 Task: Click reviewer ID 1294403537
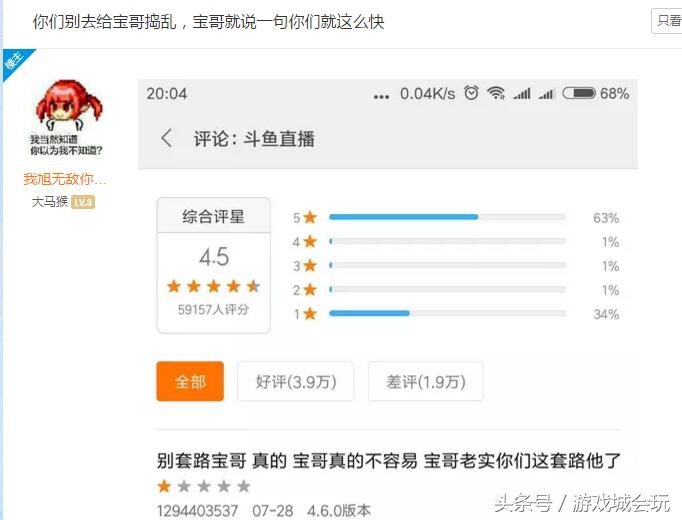197,510
